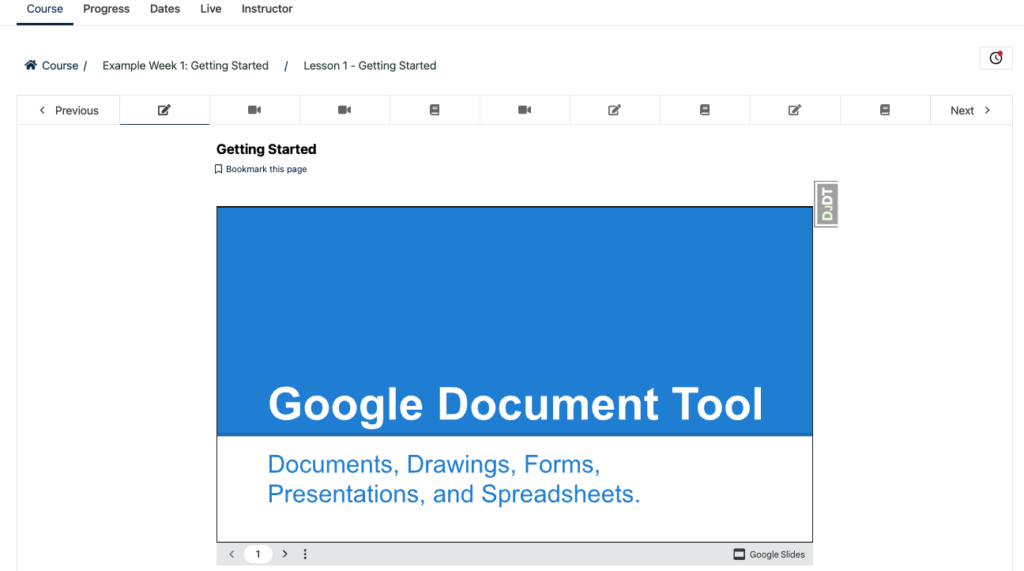Open the Course tab
This screenshot has height=571, width=1024.
coord(44,9)
